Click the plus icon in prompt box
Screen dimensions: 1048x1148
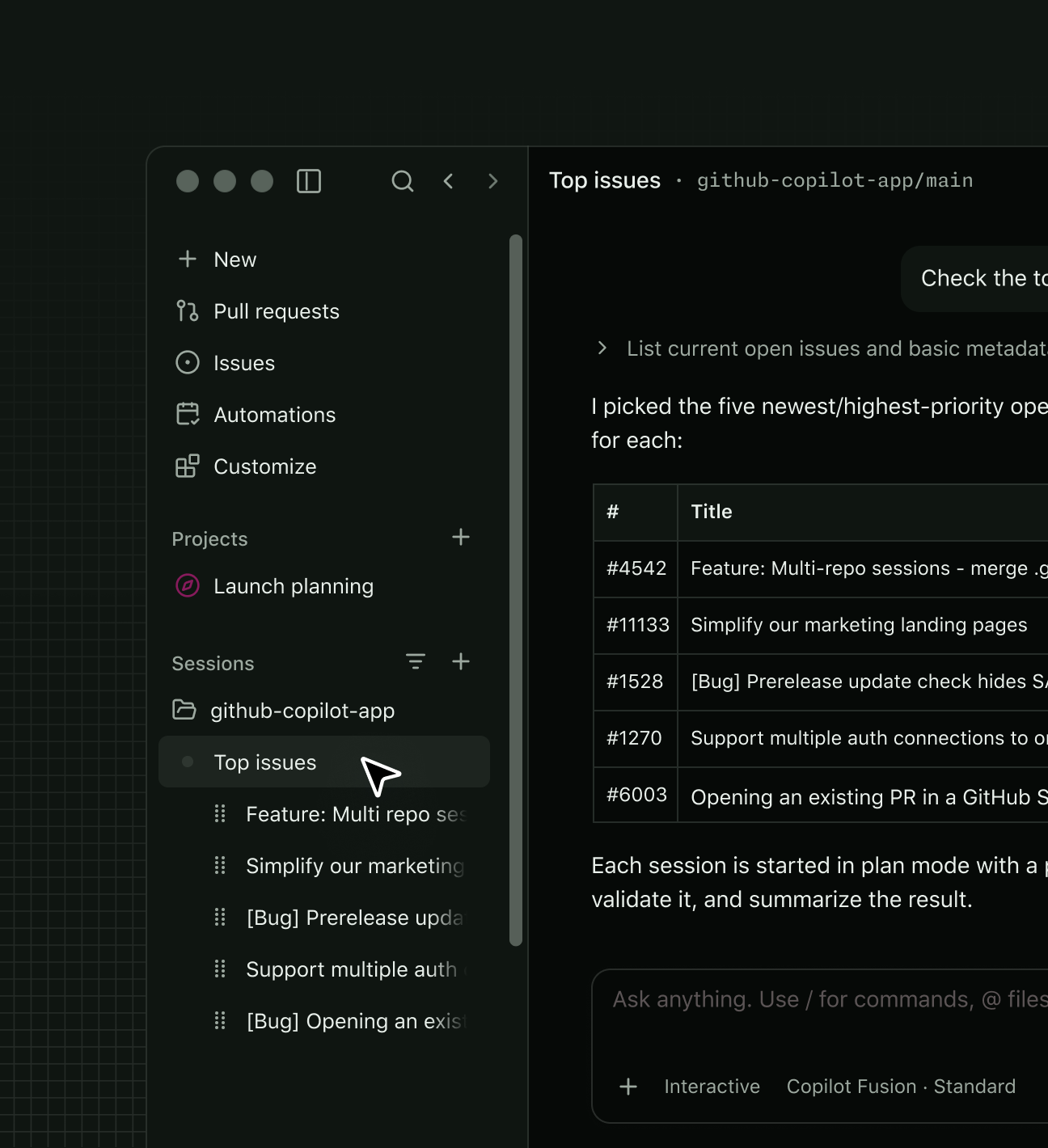pyautogui.click(x=628, y=1087)
